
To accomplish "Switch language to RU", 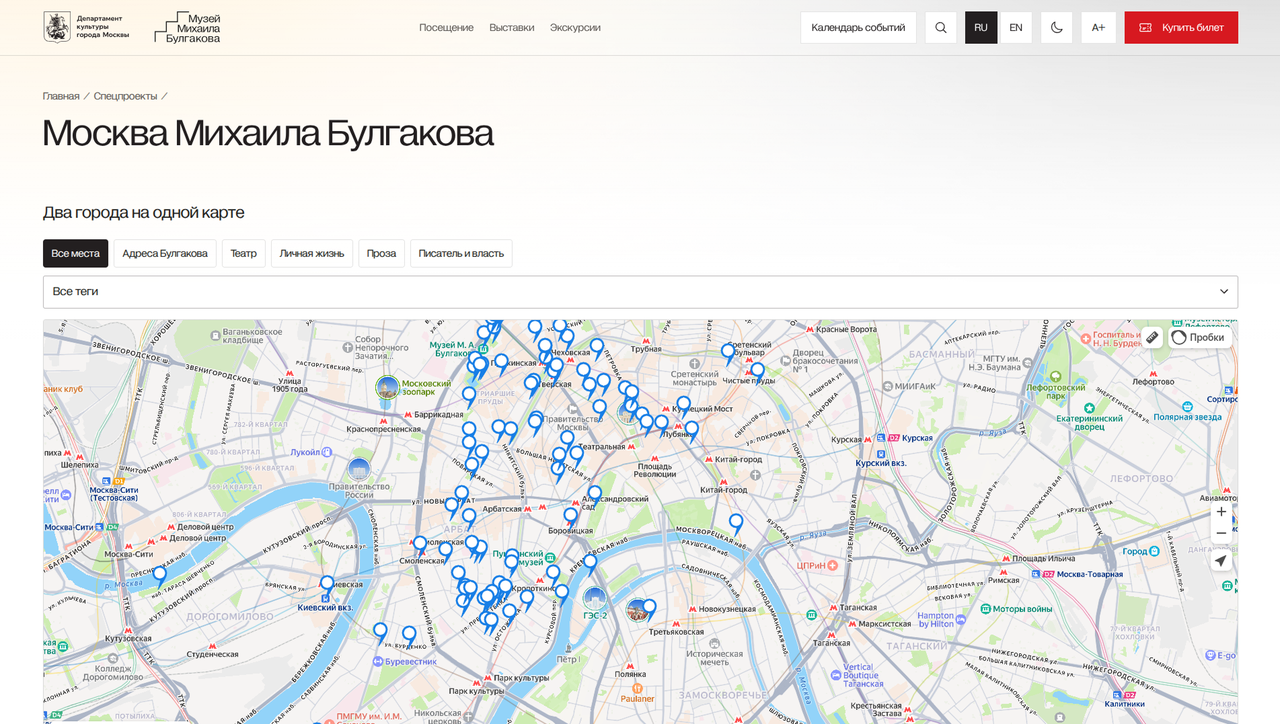I will pyautogui.click(x=981, y=28).
